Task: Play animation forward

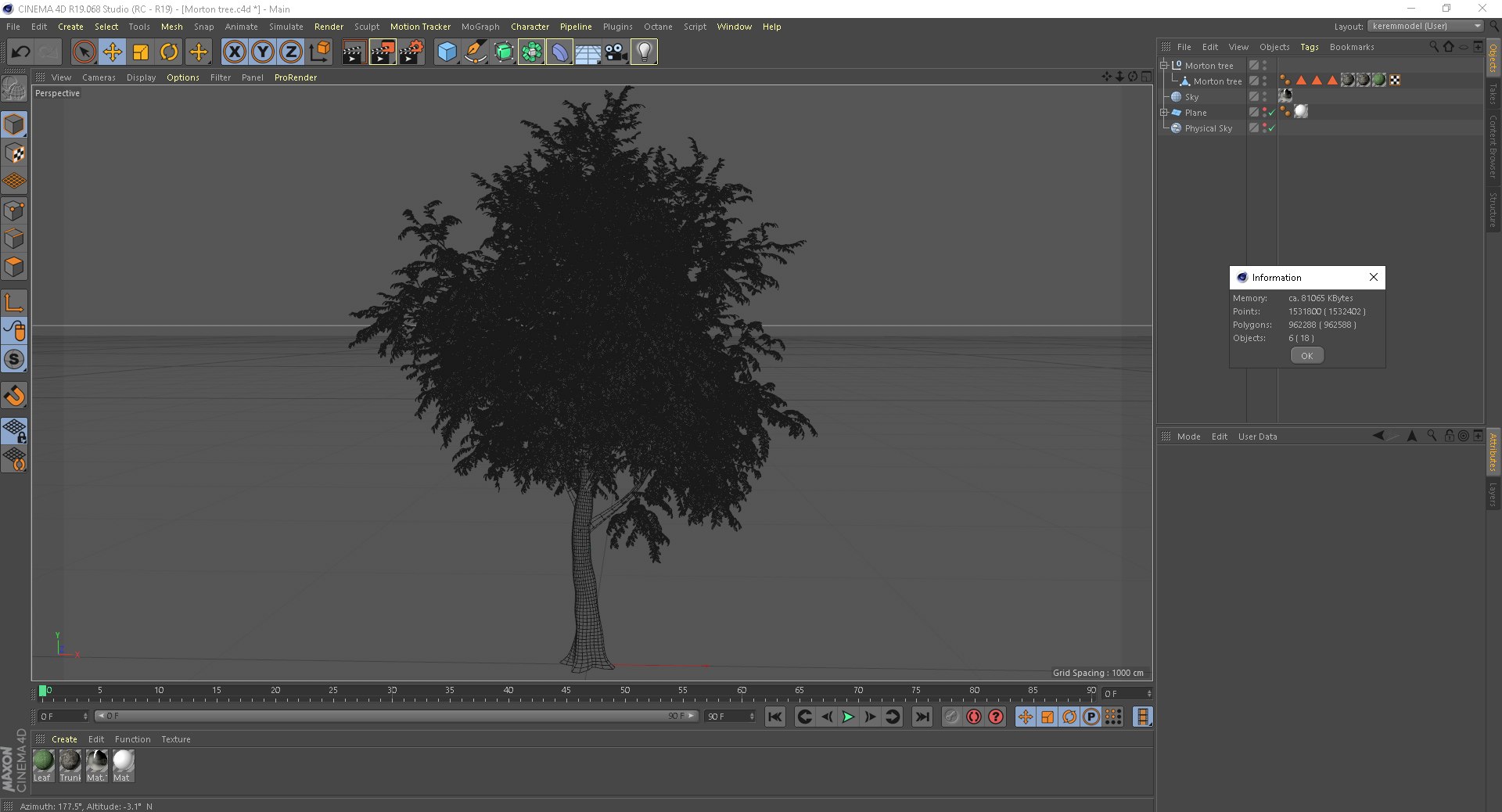Action: (x=848, y=717)
